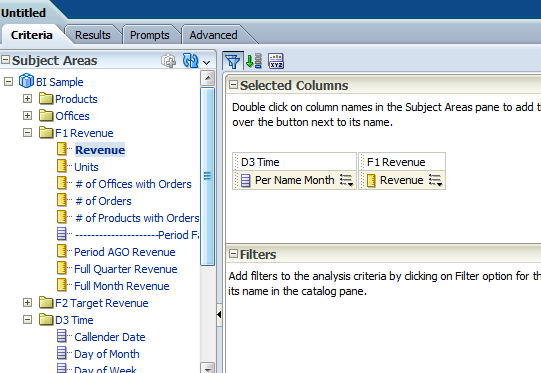Click the Full Quarter Revenue measure icon

pos(62,268)
